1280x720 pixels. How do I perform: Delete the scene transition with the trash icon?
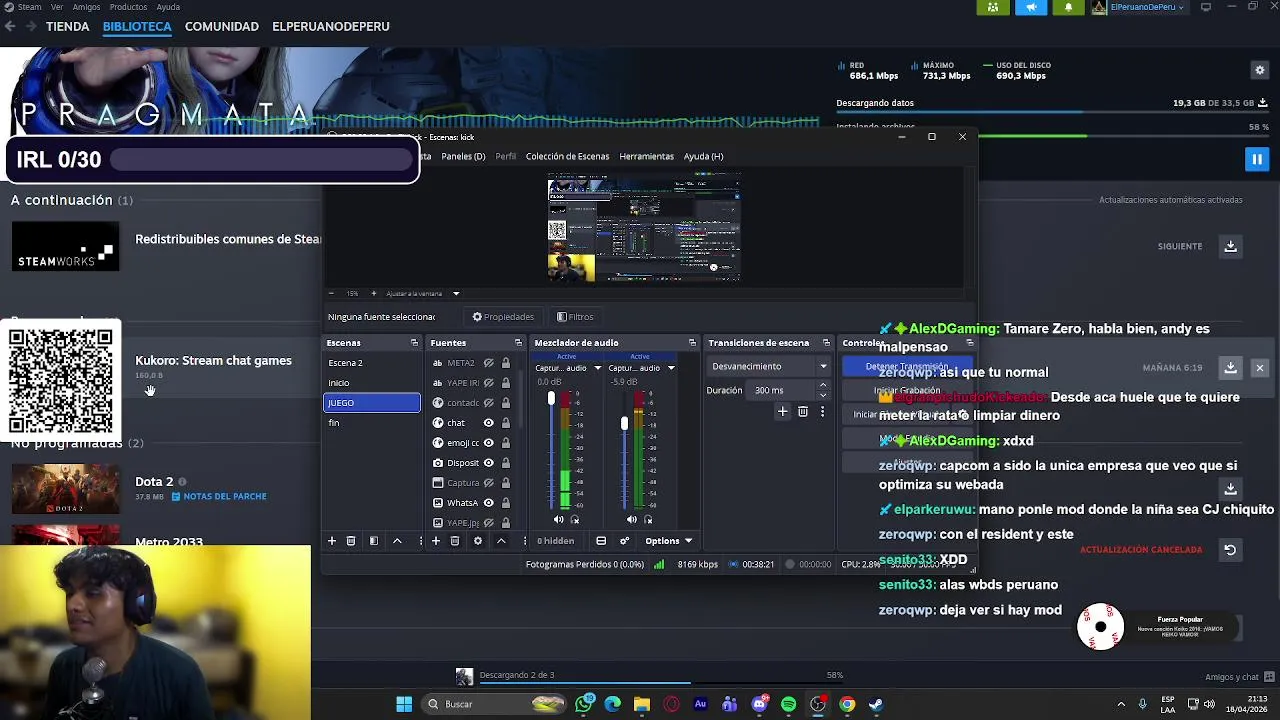(803, 411)
